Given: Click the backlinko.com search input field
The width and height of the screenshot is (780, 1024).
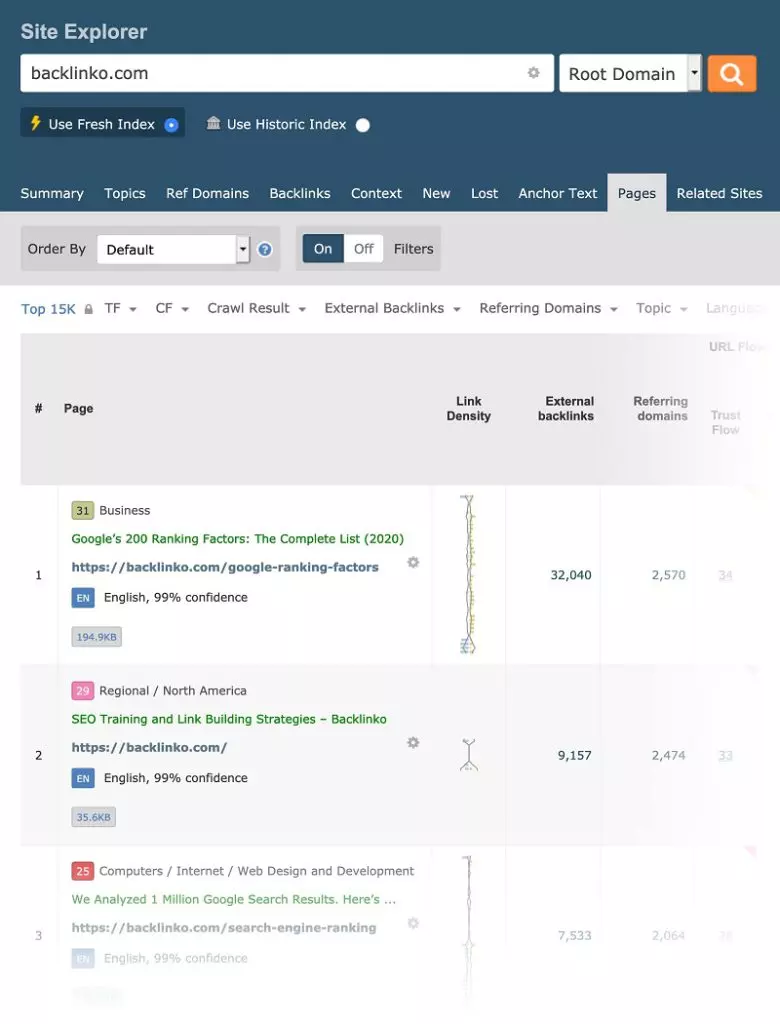Looking at the screenshot, I should click(x=270, y=73).
